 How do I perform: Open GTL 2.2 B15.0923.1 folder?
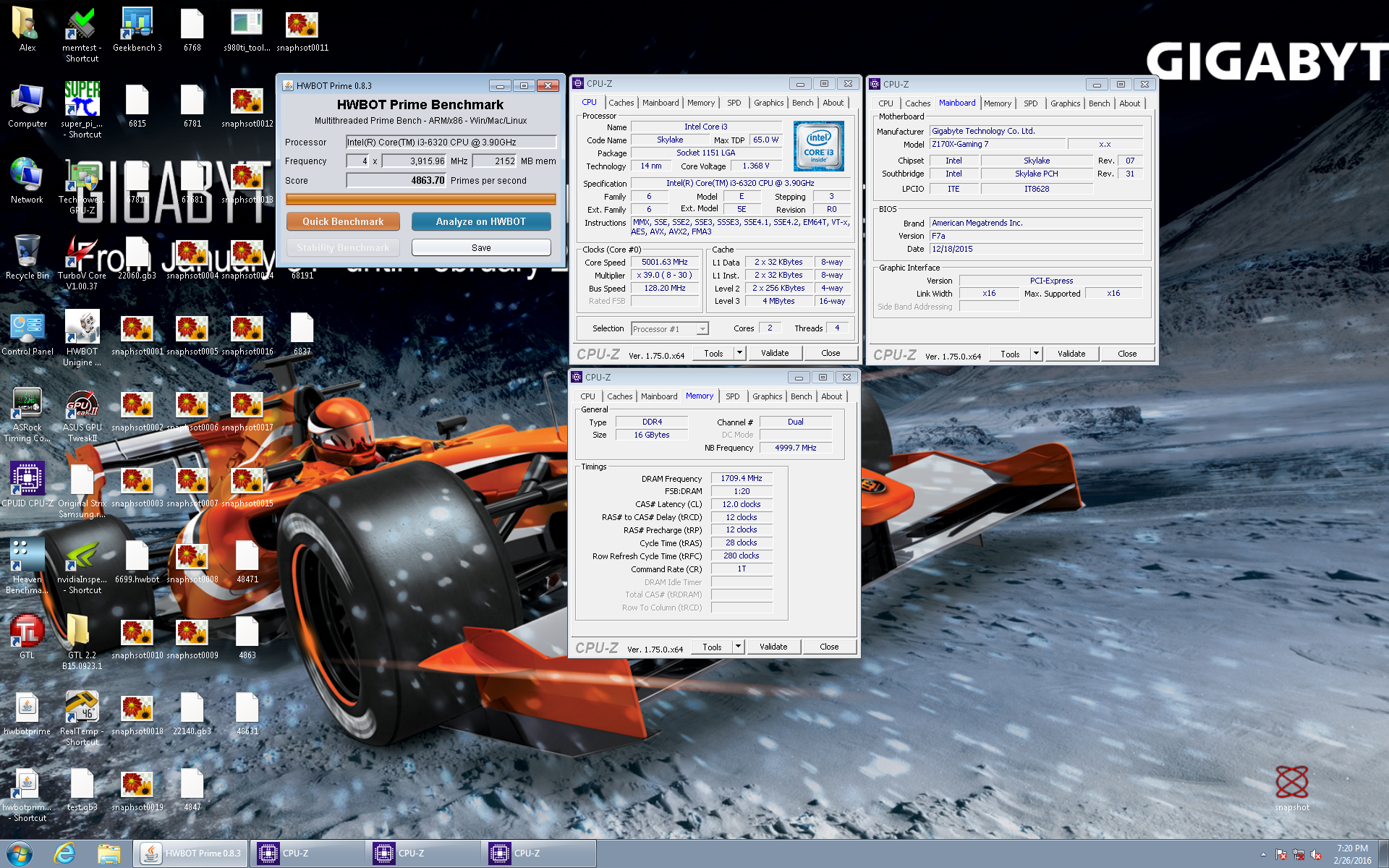tap(82, 642)
